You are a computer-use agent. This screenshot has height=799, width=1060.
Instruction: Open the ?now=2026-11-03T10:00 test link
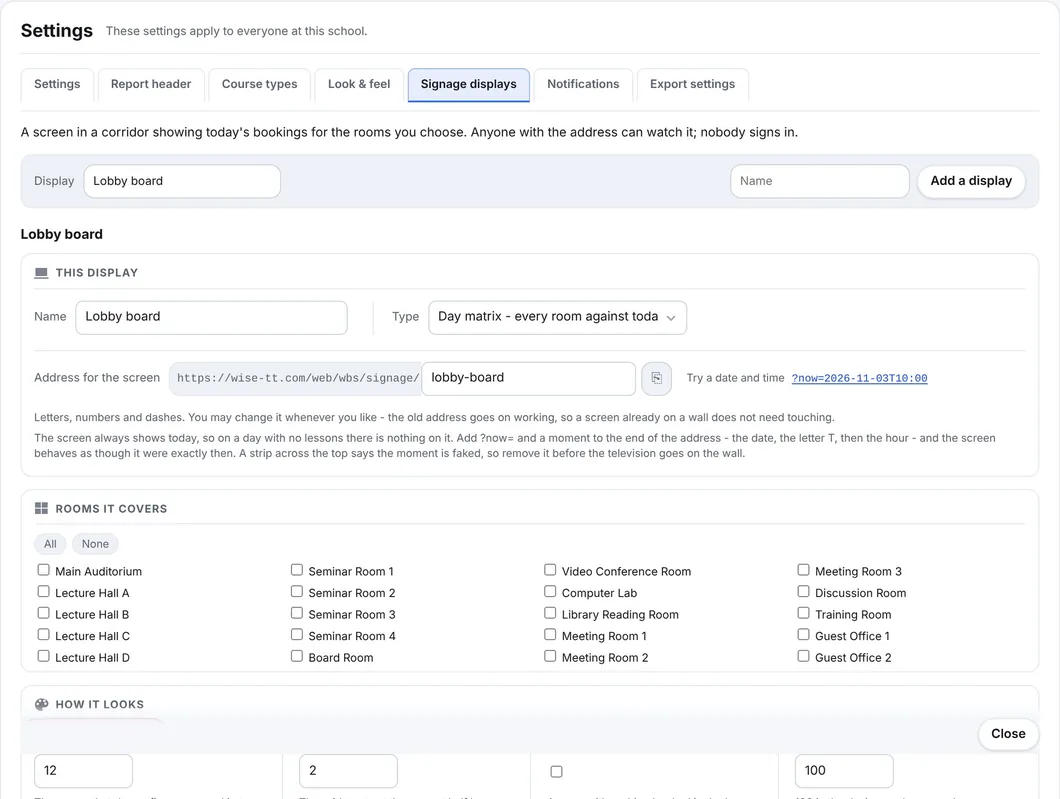[x=859, y=379]
